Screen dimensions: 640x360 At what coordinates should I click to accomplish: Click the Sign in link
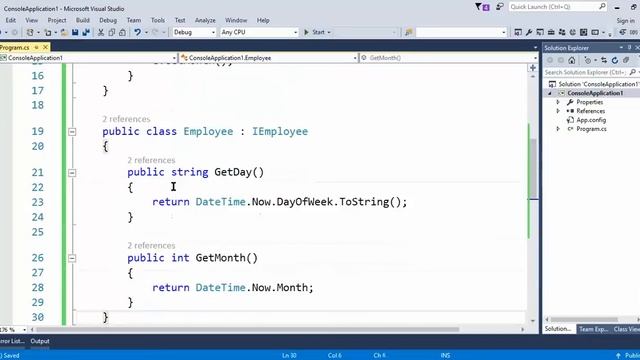[625, 20]
